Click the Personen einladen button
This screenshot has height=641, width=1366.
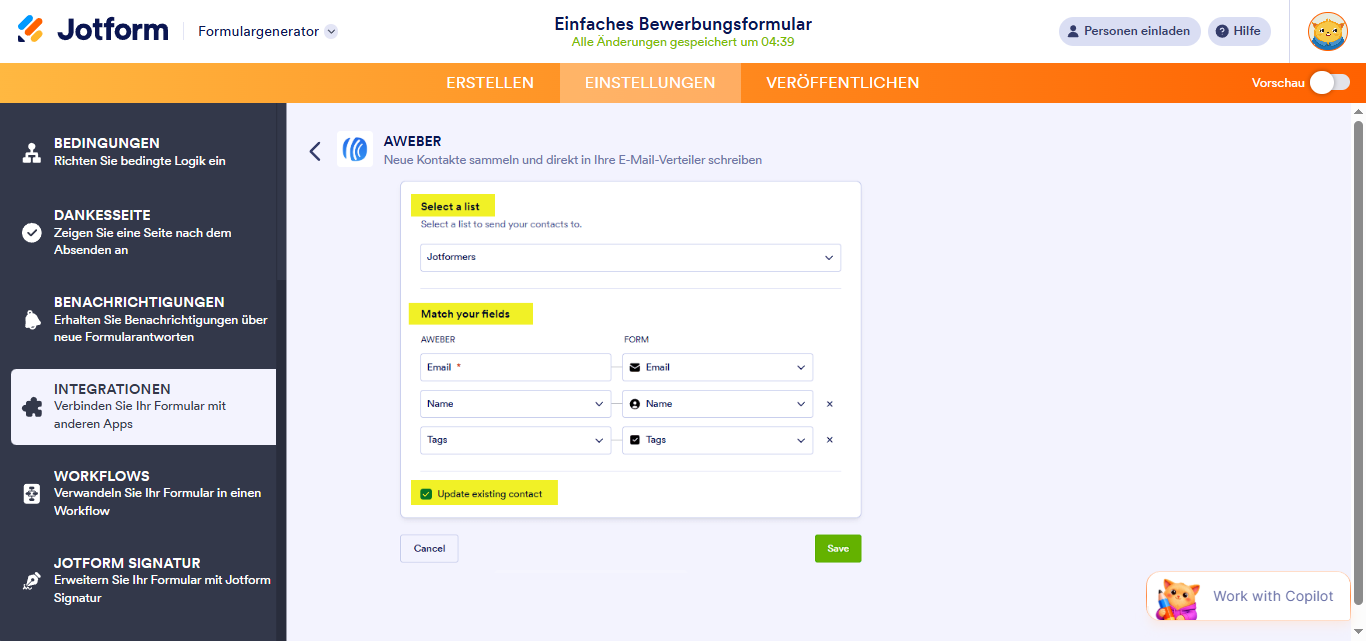pos(1129,31)
